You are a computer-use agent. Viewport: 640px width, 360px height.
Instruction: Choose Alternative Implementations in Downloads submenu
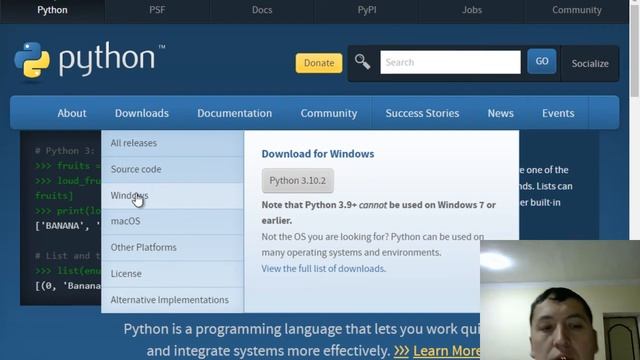pos(172,300)
